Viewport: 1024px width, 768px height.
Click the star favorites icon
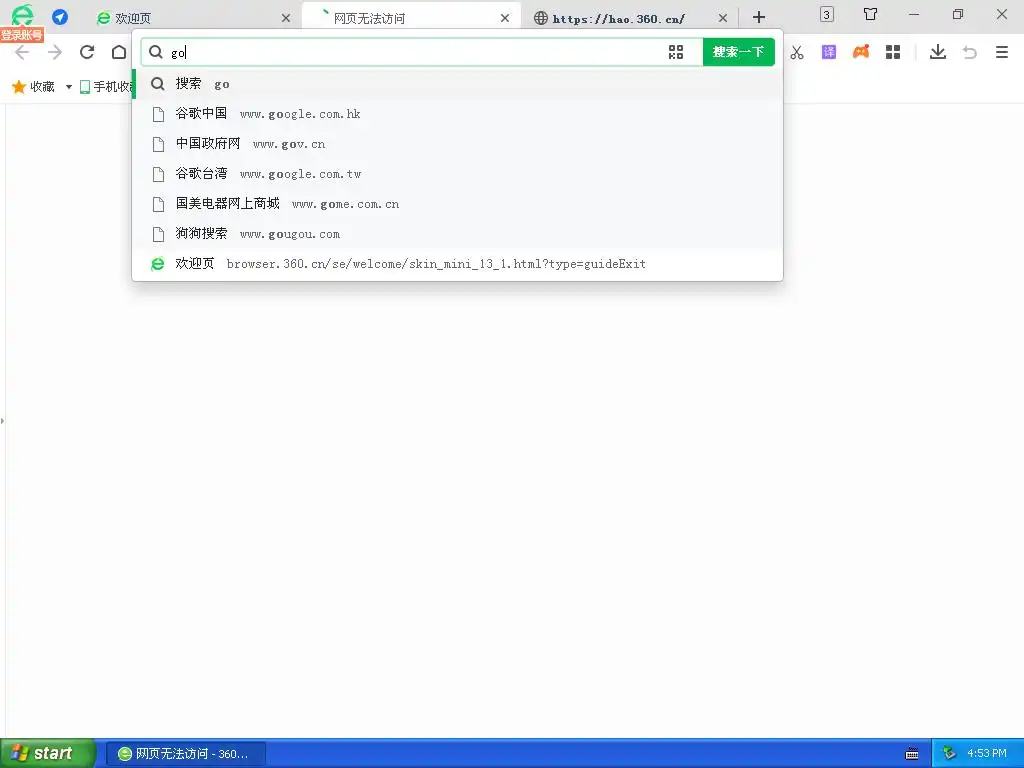19,86
